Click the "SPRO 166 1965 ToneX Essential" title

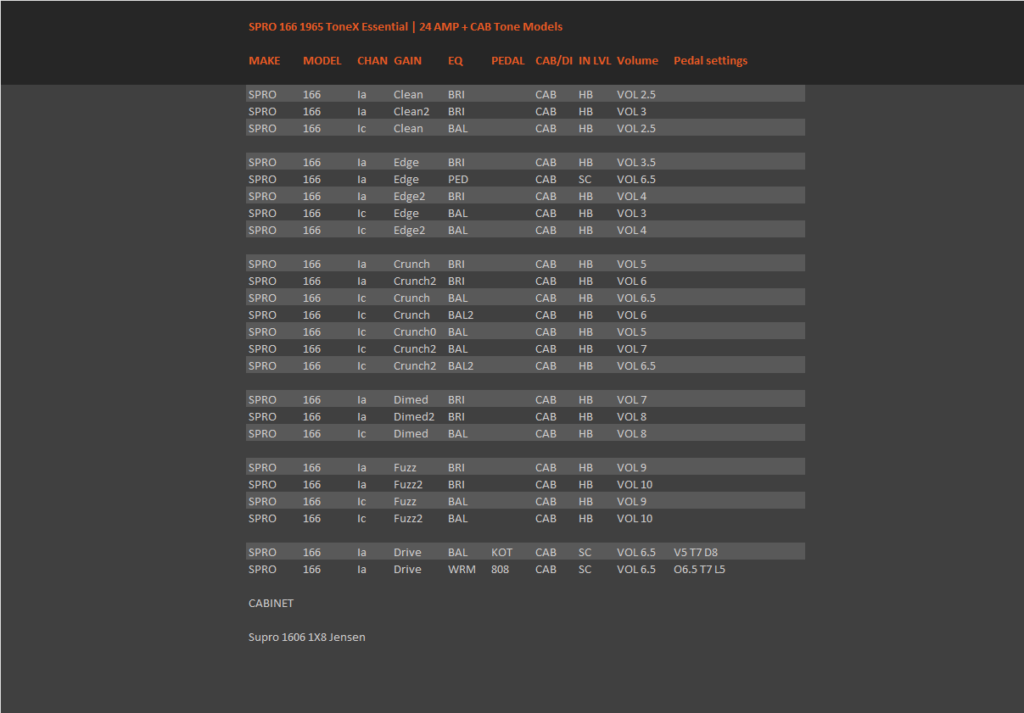coord(328,27)
